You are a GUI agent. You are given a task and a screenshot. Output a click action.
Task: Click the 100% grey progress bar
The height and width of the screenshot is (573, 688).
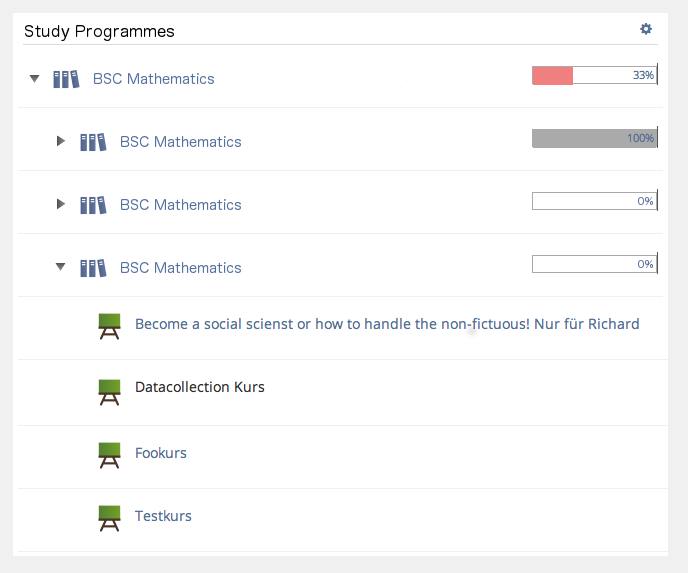tap(594, 138)
